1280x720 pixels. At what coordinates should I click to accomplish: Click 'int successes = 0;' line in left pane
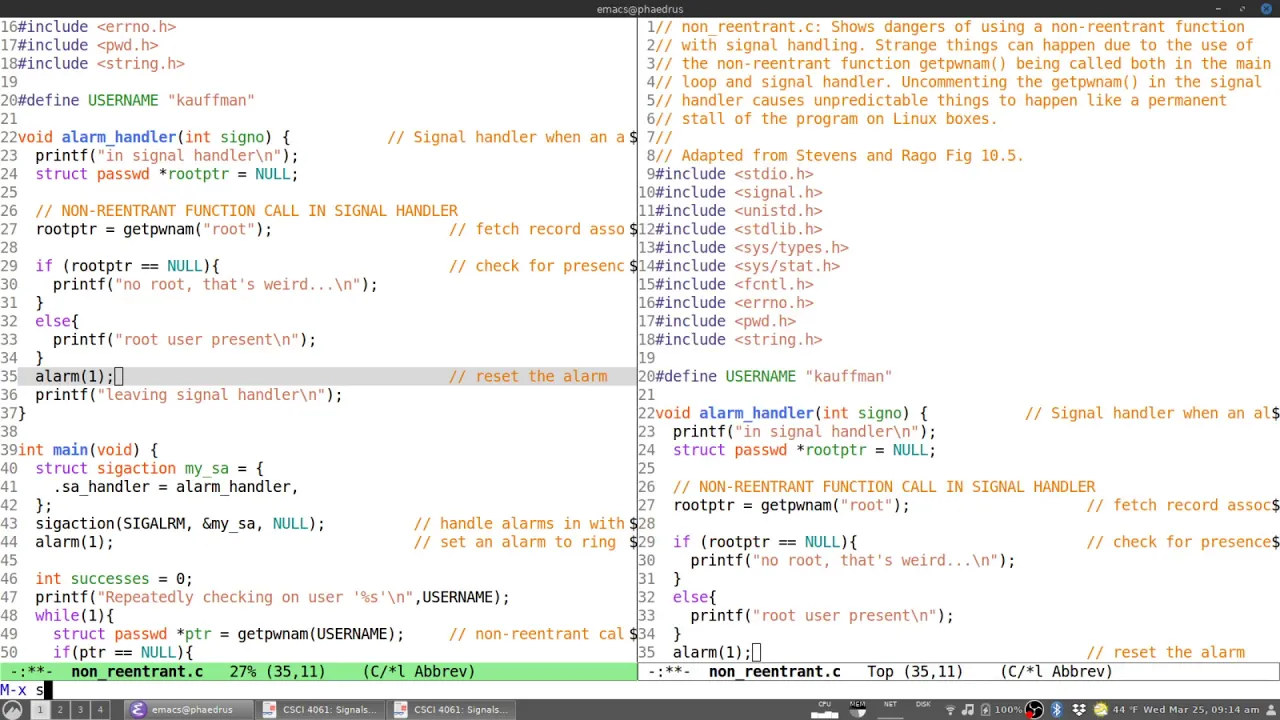click(x=114, y=579)
